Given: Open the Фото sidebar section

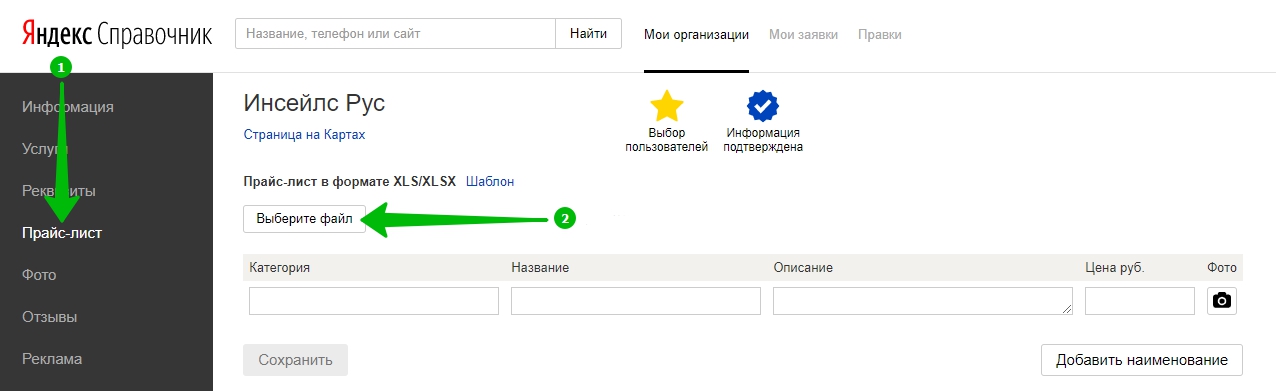Looking at the screenshot, I should [39, 275].
